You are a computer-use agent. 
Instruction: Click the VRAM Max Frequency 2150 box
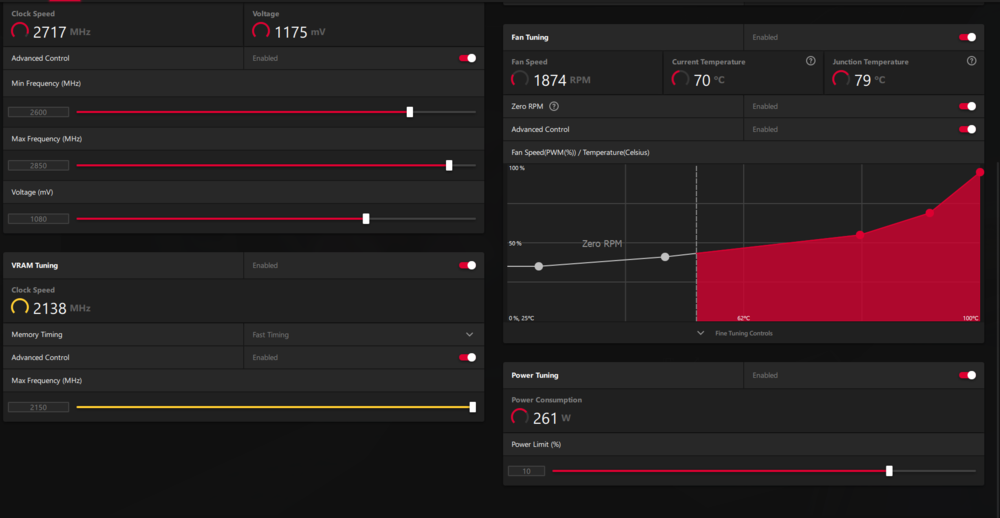point(38,407)
